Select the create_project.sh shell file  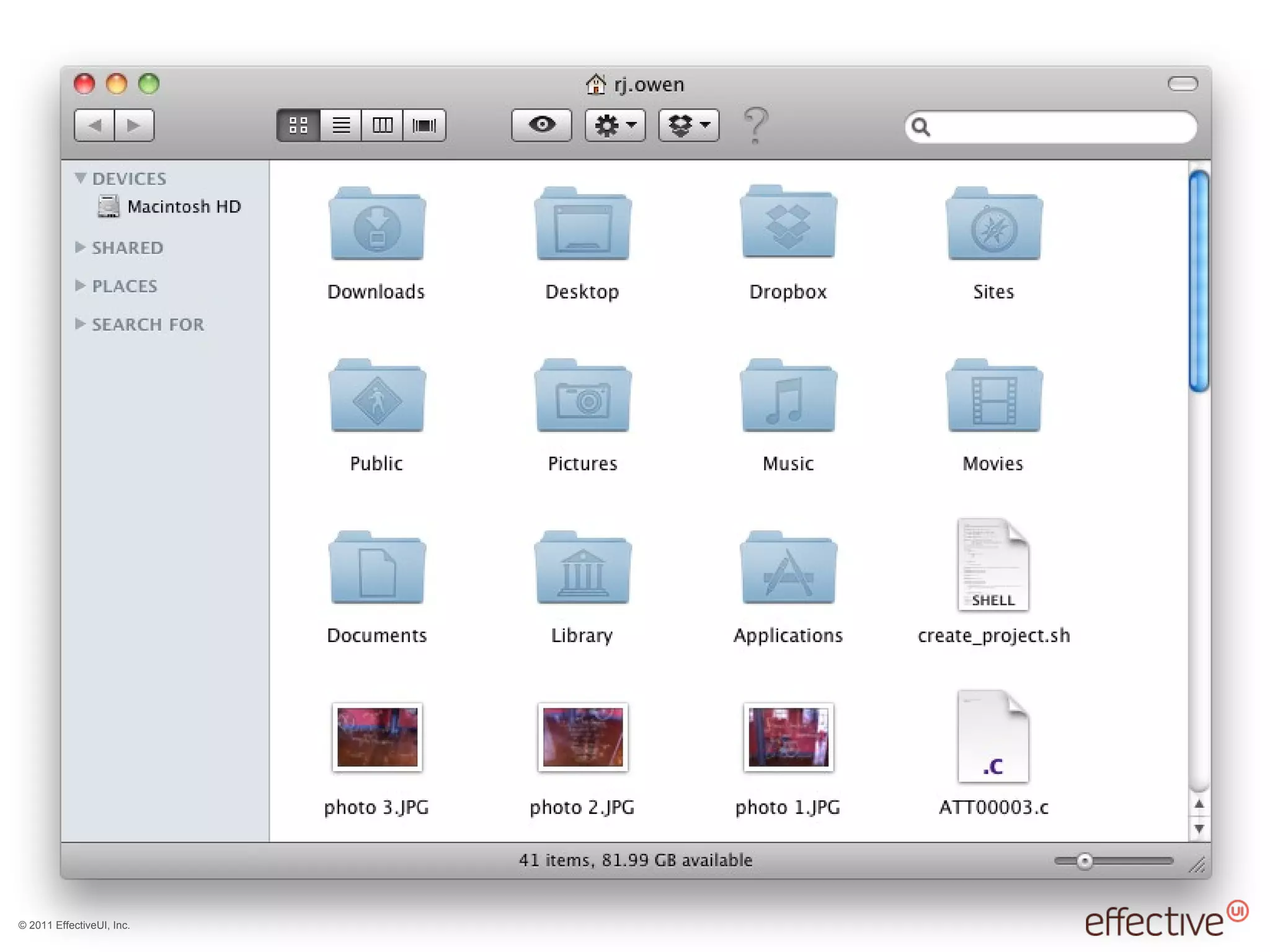point(993,565)
